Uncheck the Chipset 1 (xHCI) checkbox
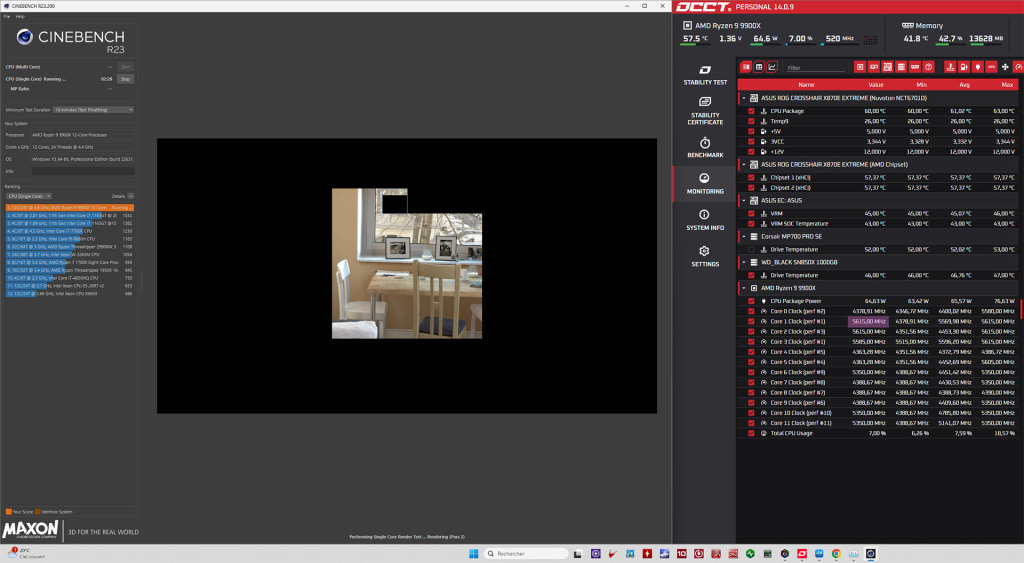Viewport: 1024px width, 563px height. (x=751, y=178)
